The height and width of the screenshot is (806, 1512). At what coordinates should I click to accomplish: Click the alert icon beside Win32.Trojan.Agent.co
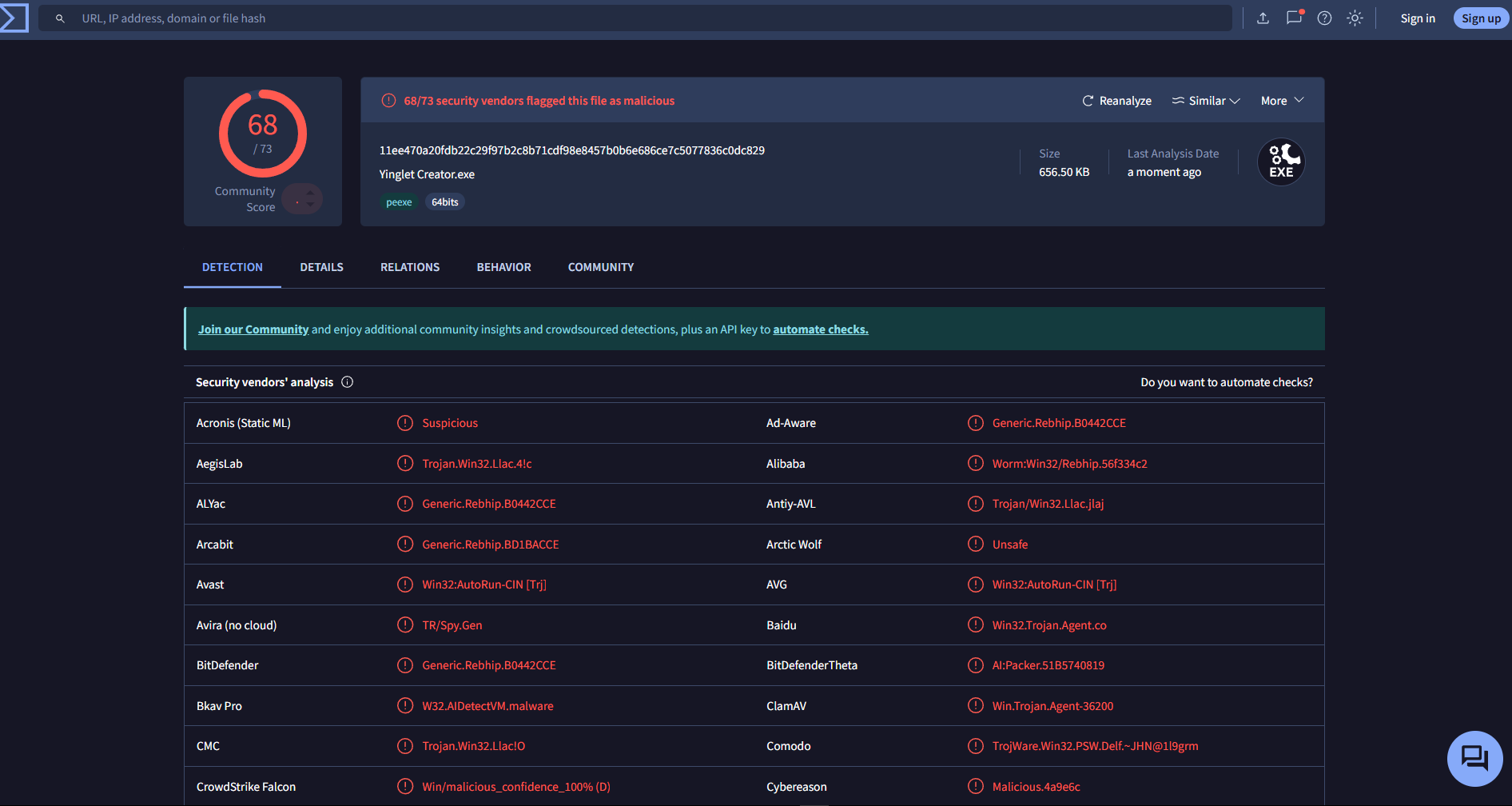(975, 625)
